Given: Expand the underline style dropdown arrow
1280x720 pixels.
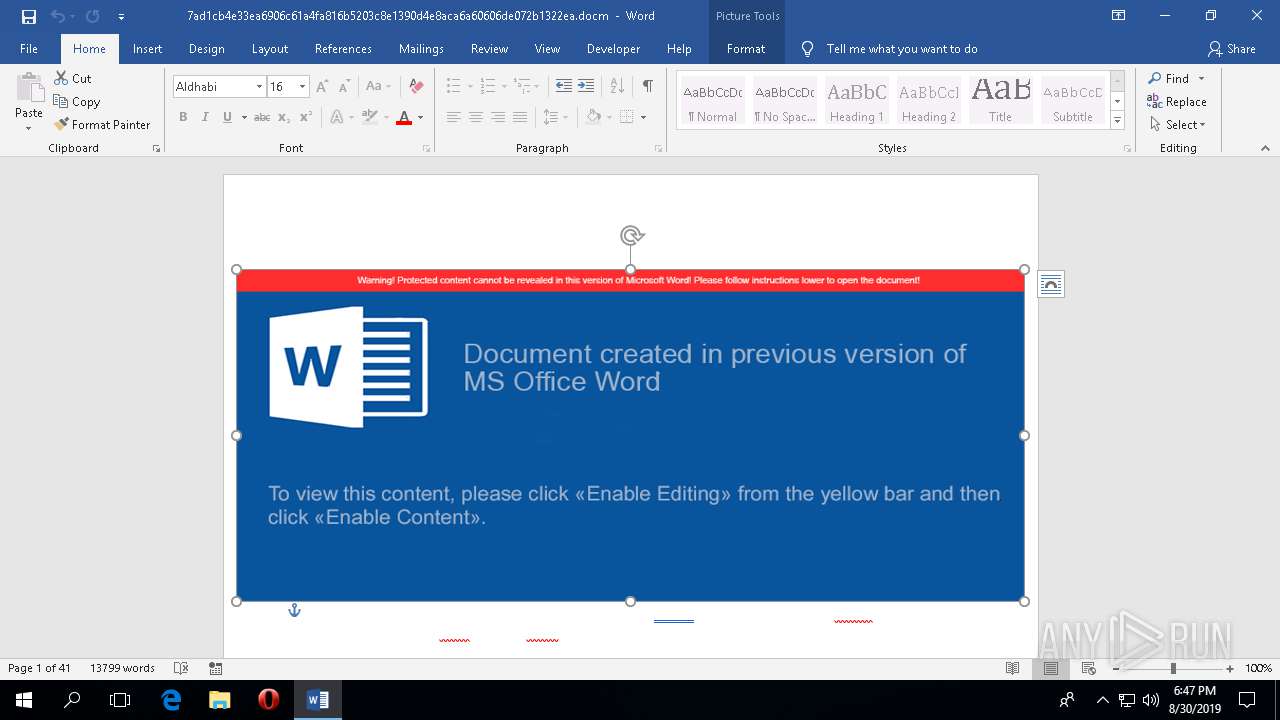Looking at the screenshot, I should 243,118.
